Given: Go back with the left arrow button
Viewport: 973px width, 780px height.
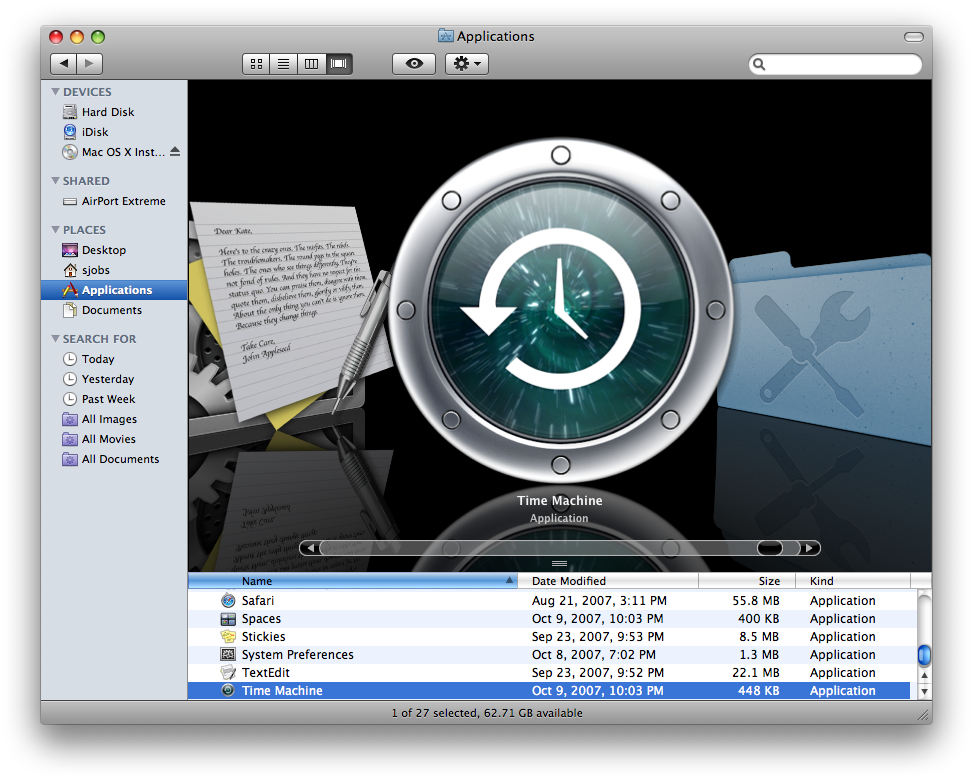Looking at the screenshot, I should [x=63, y=63].
